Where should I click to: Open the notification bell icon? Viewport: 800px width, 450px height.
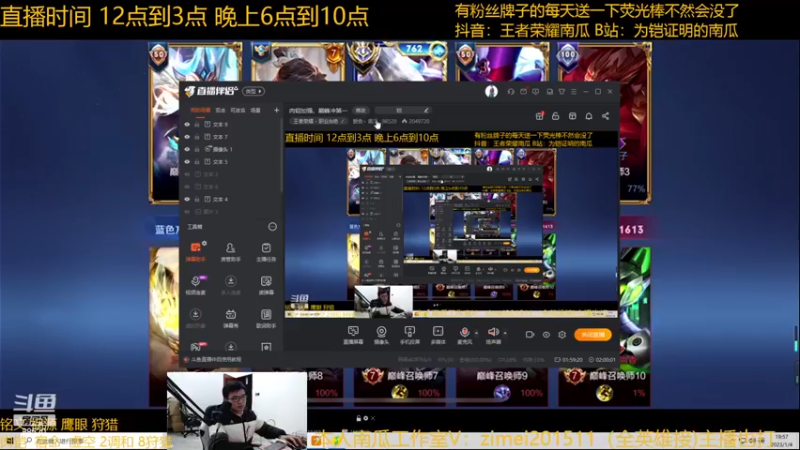[x=589, y=116]
